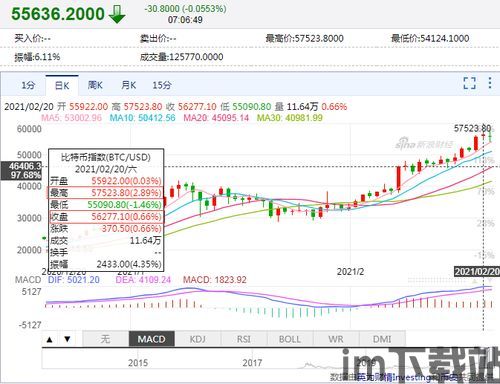
Task: Open the three-dot more options menu
Action: tap(490, 83)
